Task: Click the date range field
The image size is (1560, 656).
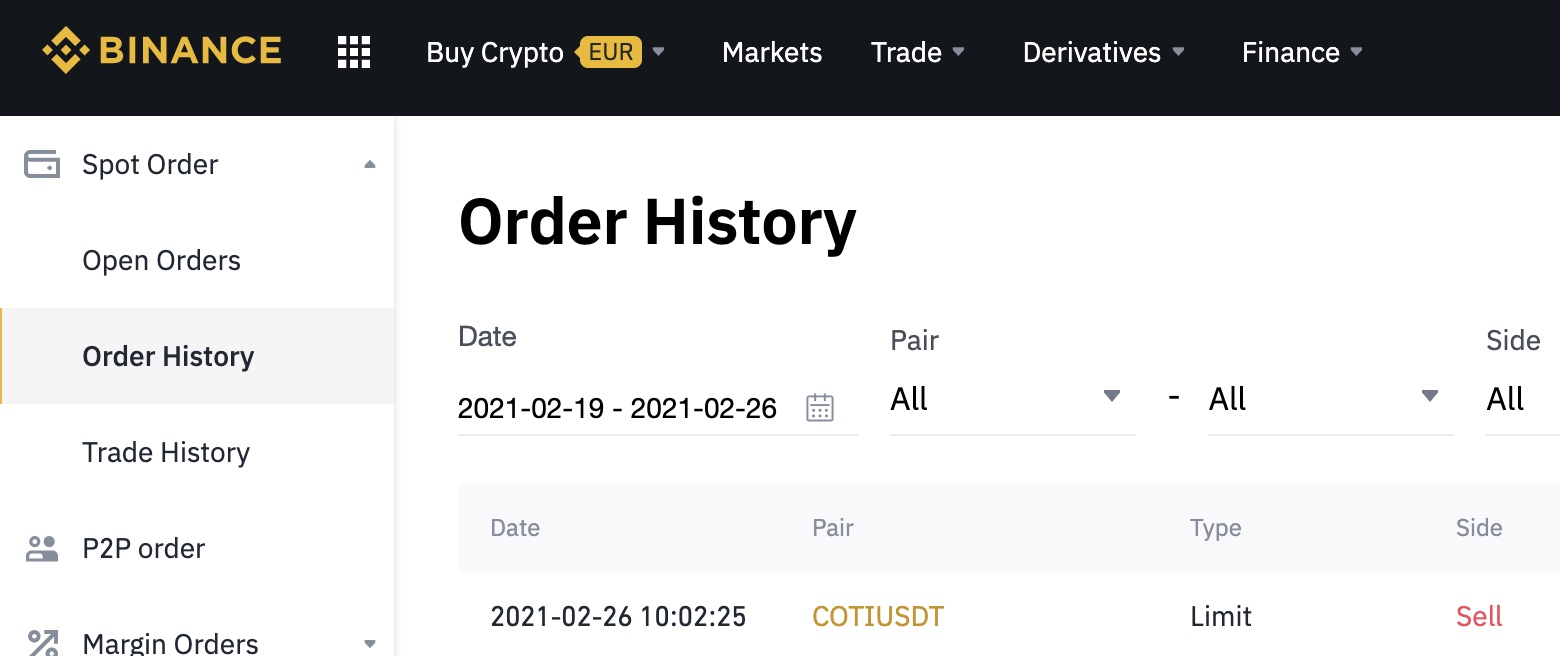Action: coord(617,408)
